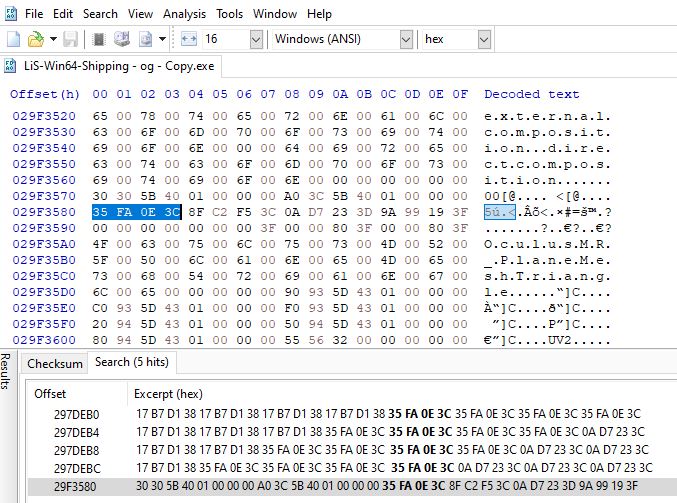Screen dimensions: 677x503
Task: Click the Open file folder icon
Action: [x=36, y=39]
